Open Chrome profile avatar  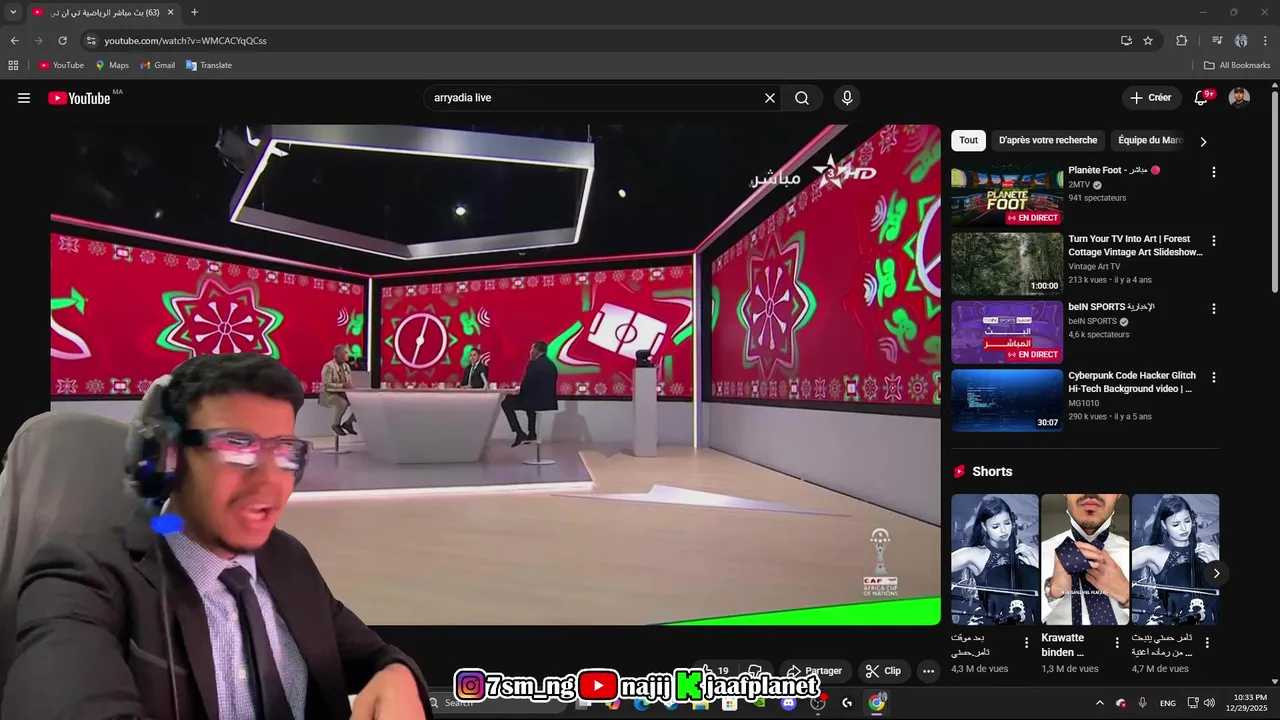click(1241, 41)
